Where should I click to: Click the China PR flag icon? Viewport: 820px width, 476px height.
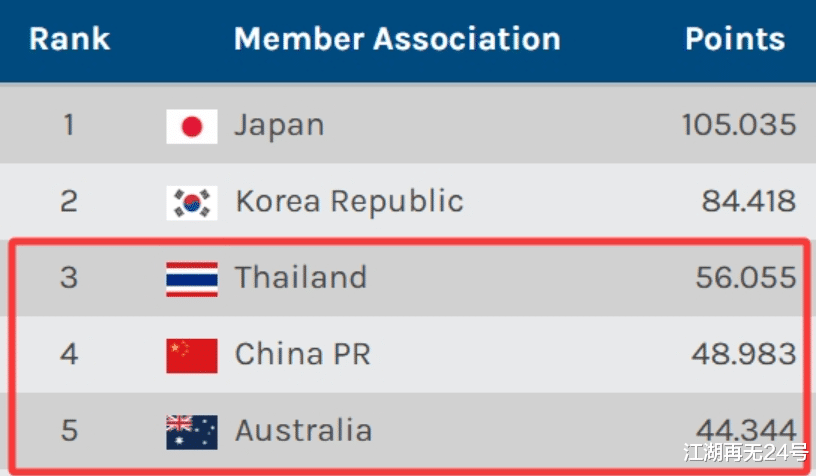coord(191,354)
